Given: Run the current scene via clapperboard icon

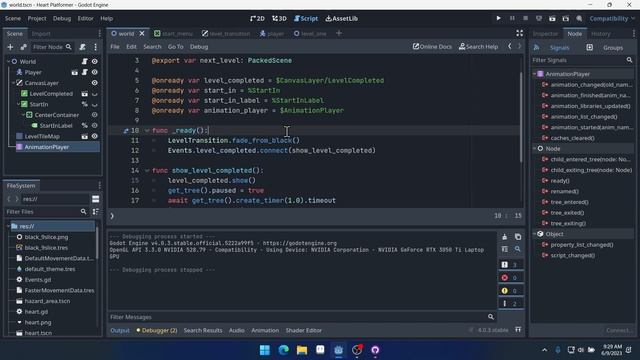Looking at the screenshot, I should click(552, 18).
